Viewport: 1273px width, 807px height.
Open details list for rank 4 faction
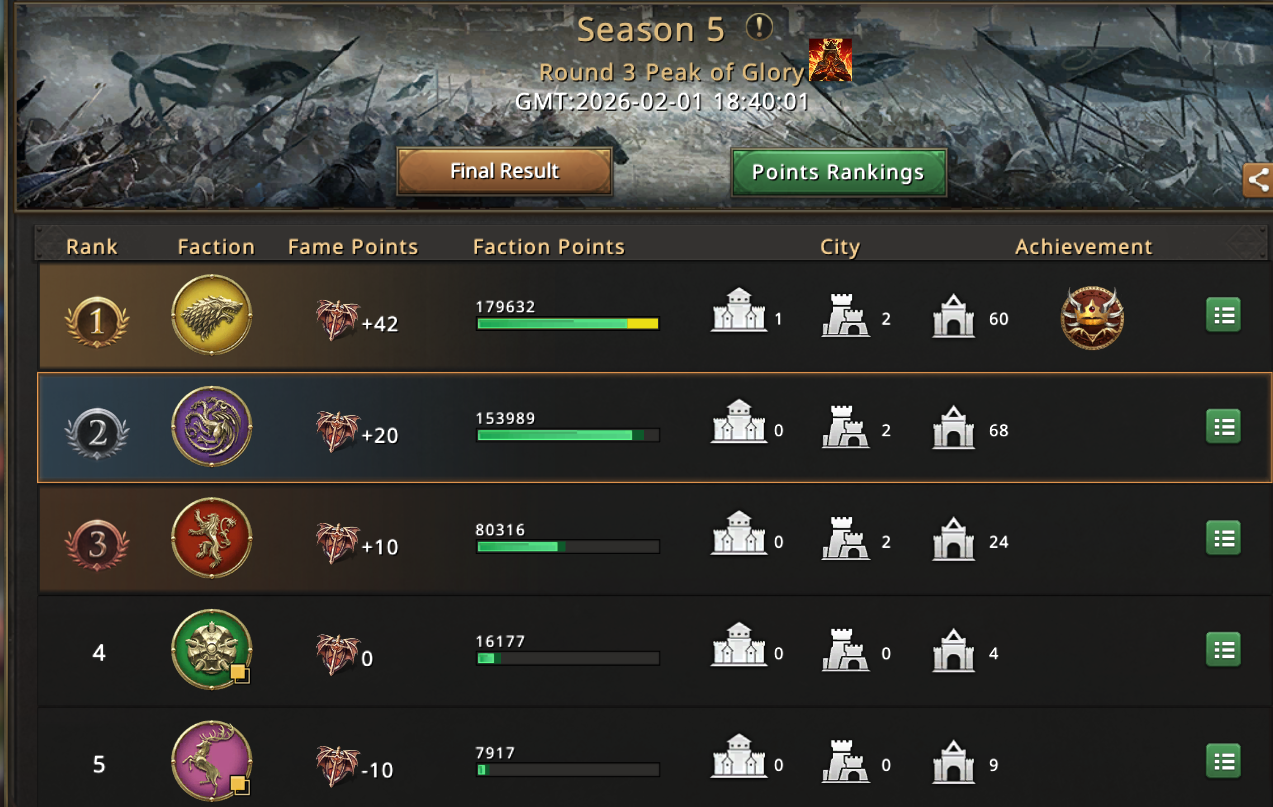tap(1223, 650)
